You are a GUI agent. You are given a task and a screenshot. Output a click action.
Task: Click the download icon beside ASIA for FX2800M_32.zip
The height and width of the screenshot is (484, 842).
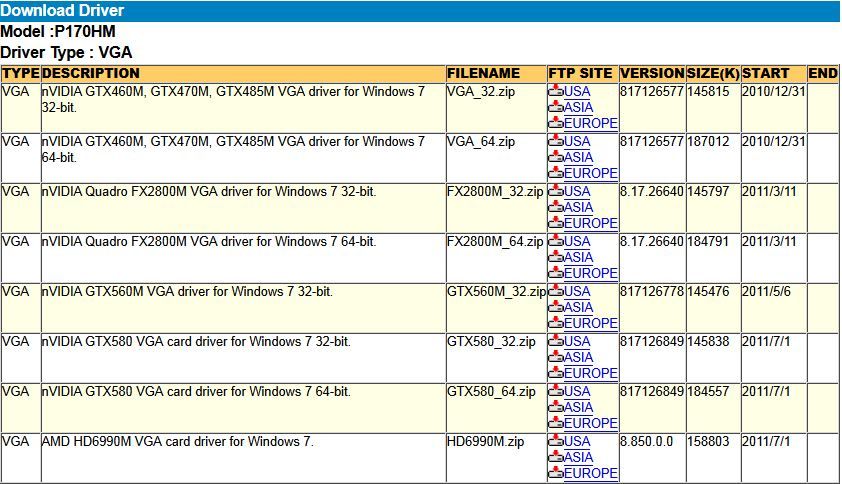pos(555,207)
